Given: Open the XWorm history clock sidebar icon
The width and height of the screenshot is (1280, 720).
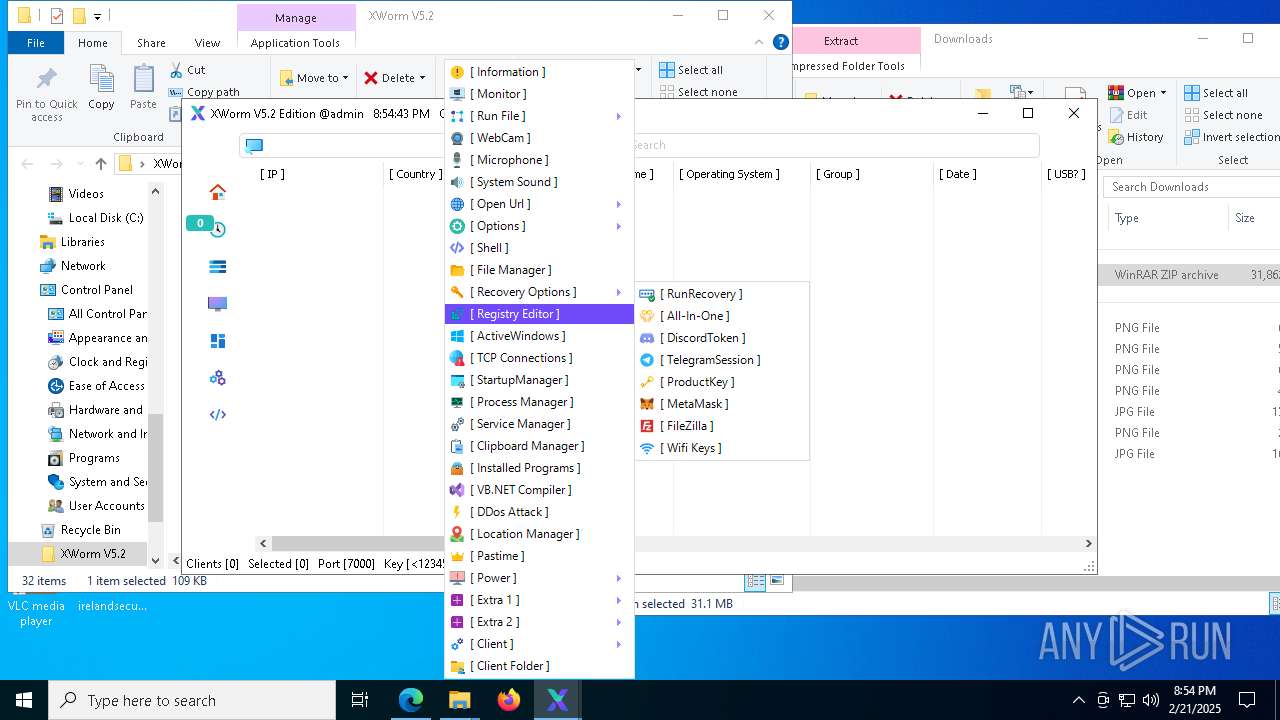Looking at the screenshot, I should click(217, 230).
